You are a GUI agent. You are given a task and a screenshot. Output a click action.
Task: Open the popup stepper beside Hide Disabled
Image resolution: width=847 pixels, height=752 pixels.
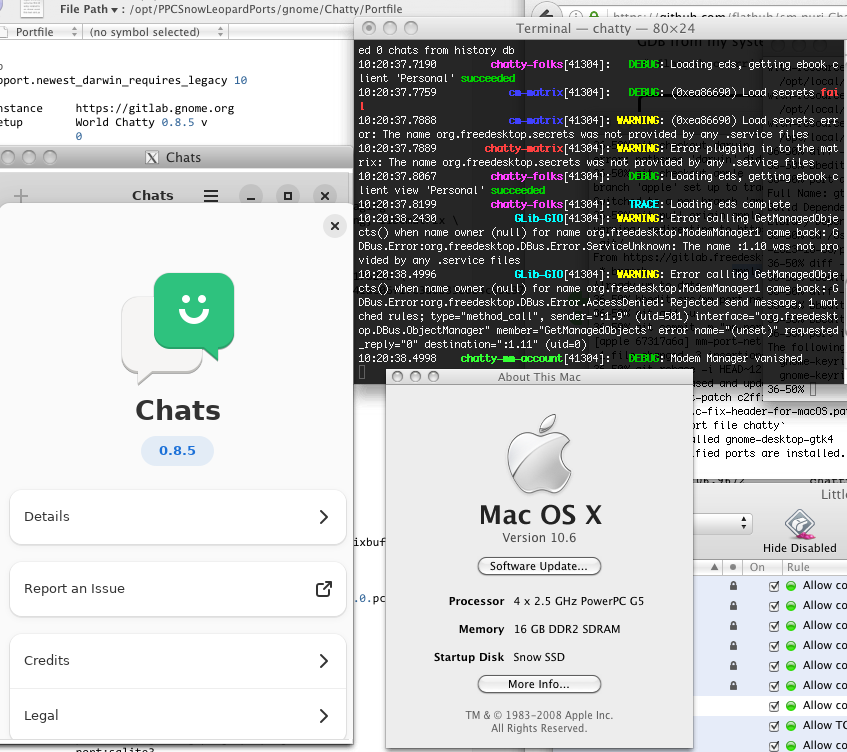click(x=744, y=523)
